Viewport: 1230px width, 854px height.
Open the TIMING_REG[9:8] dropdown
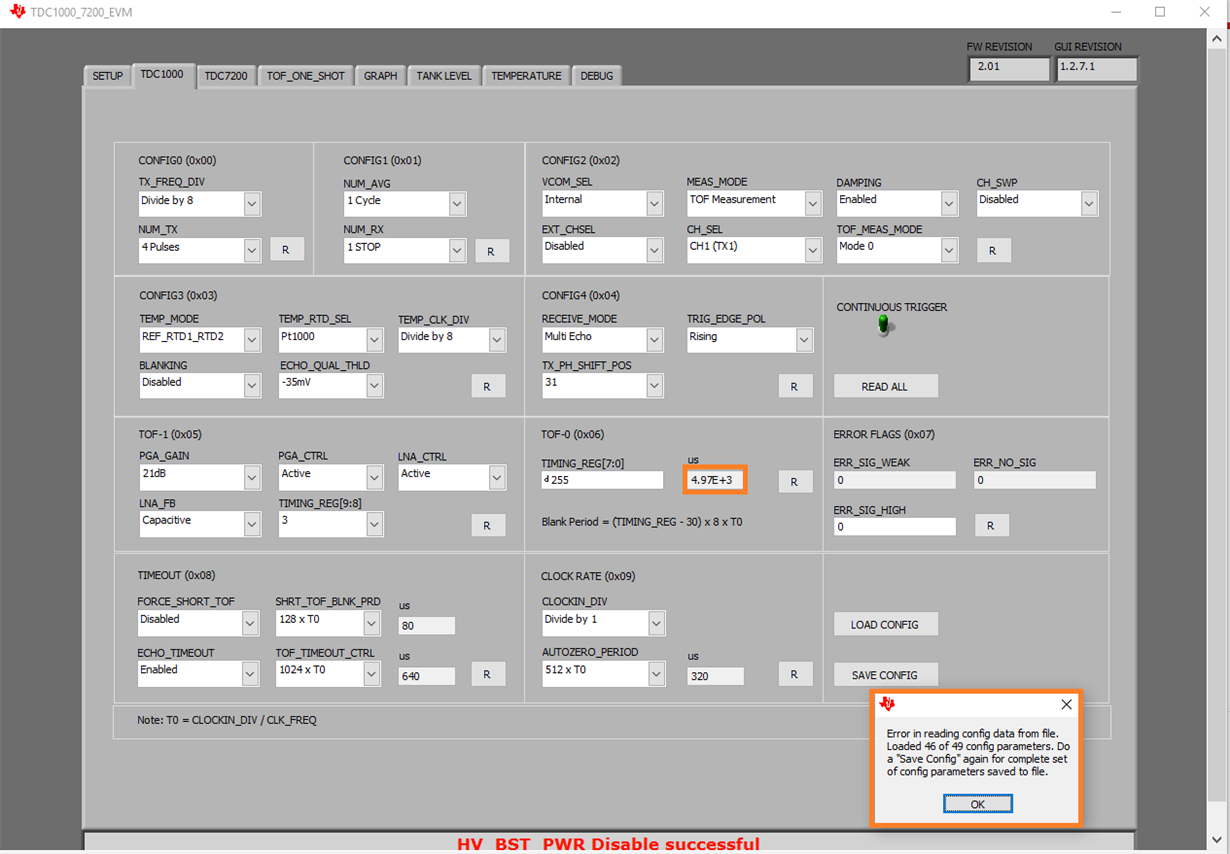click(374, 524)
